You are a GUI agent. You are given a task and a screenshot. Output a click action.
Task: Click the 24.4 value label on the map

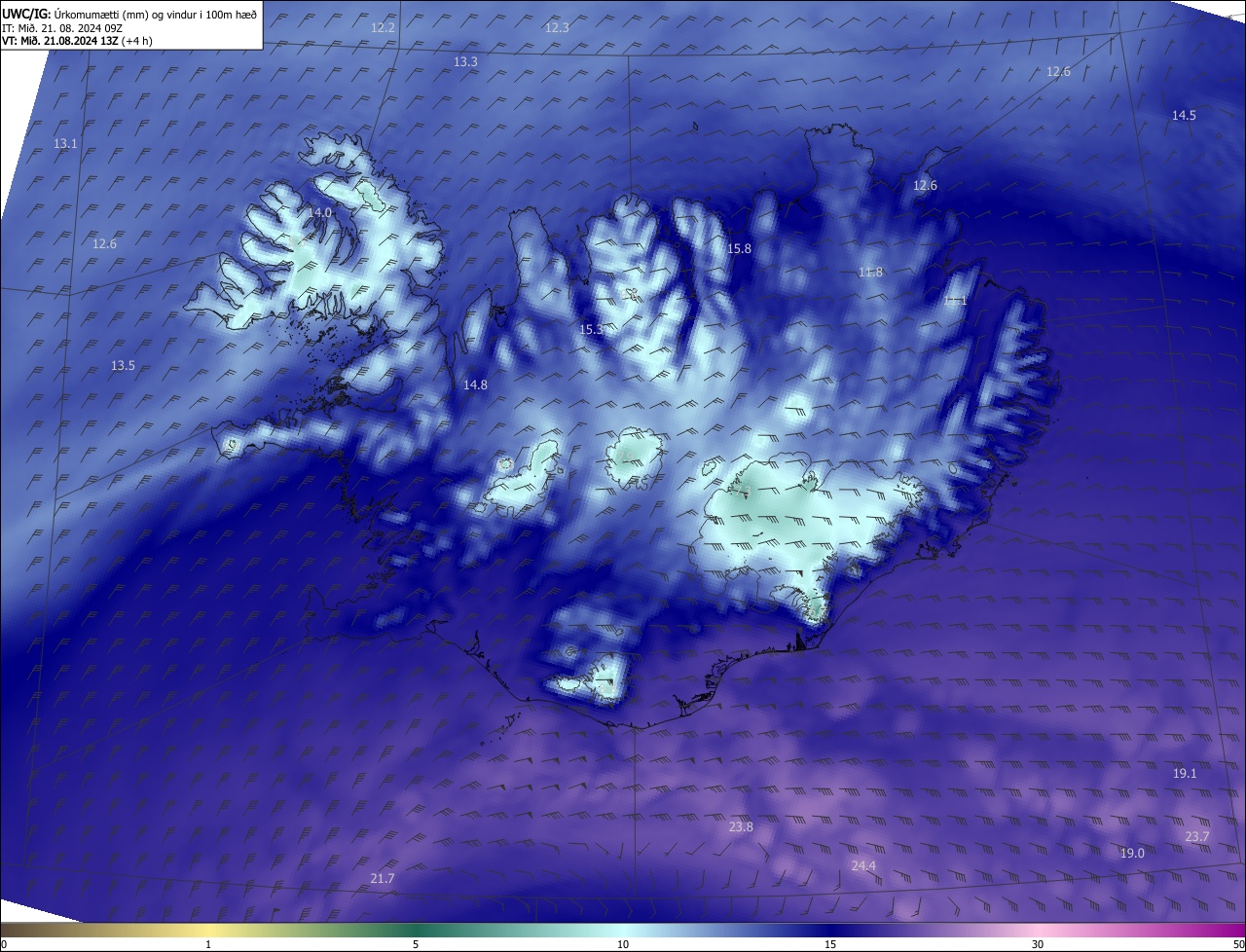pos(863,866)
